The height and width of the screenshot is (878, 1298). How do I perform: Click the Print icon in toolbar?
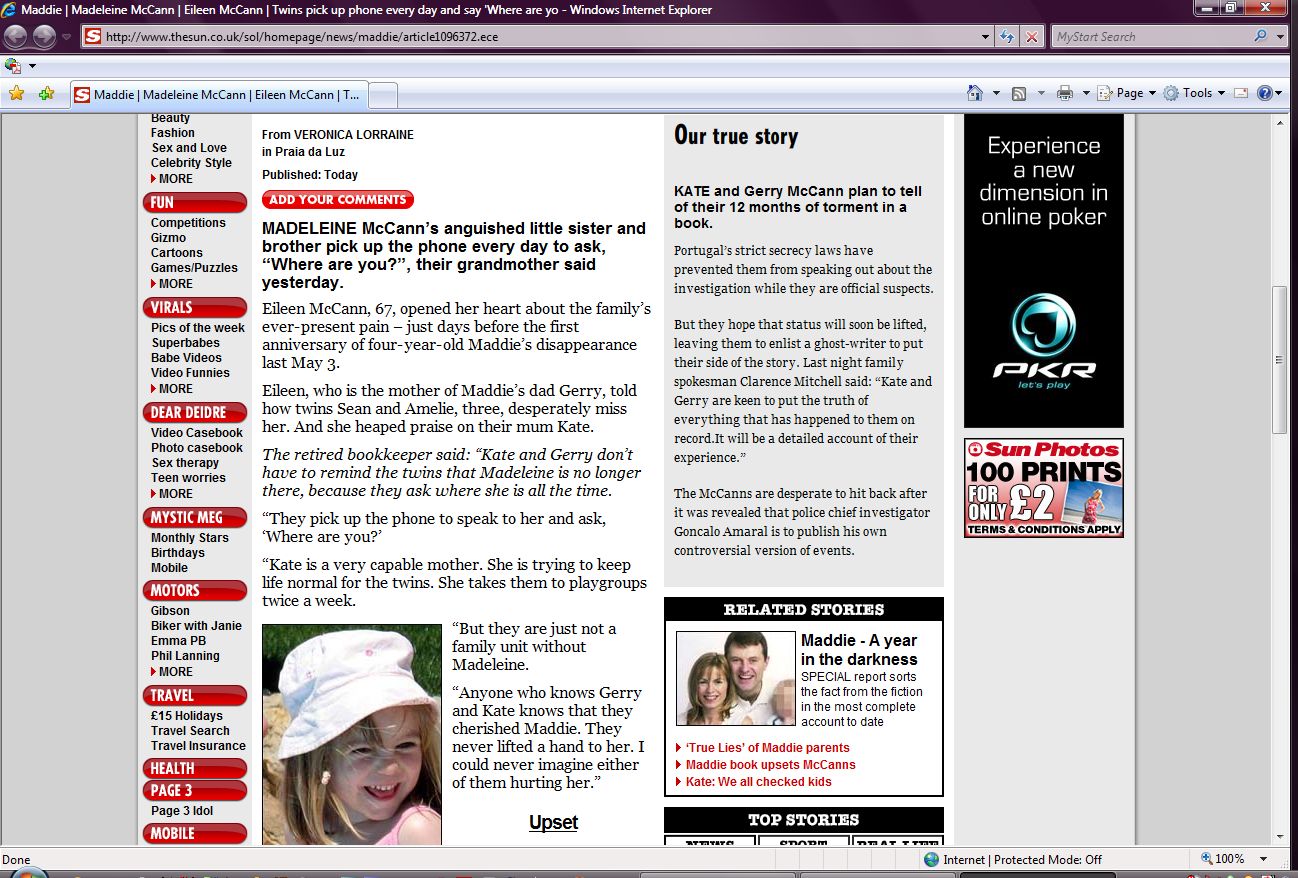(1064, 93)
